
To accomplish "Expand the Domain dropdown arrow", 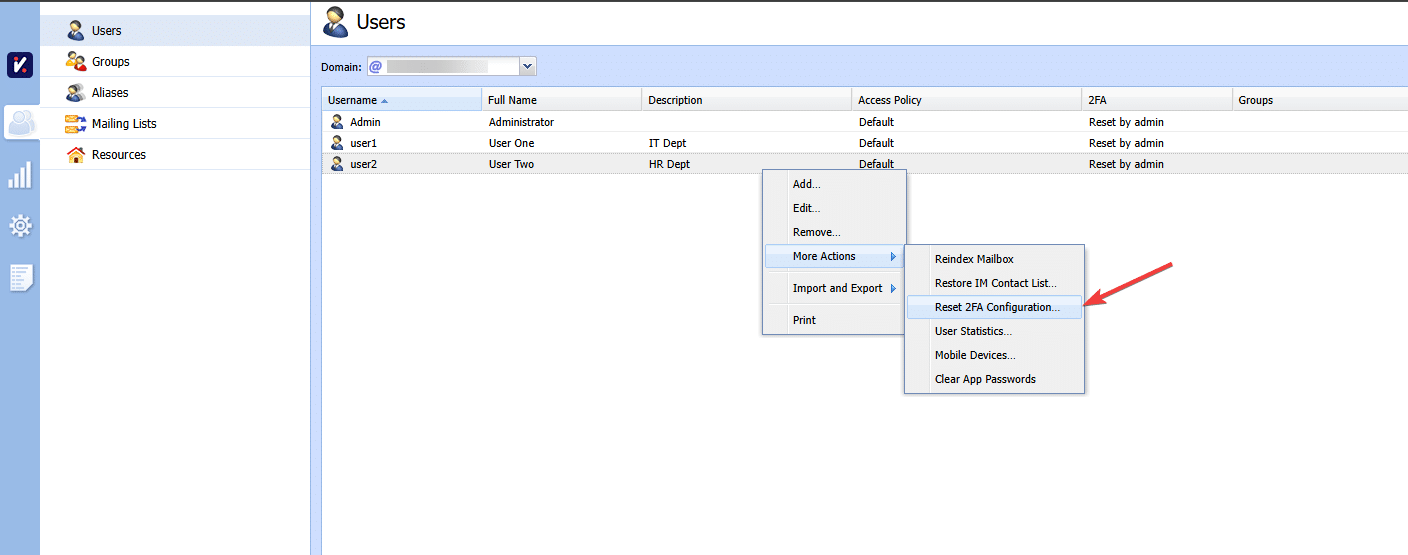I will point(528,67).
